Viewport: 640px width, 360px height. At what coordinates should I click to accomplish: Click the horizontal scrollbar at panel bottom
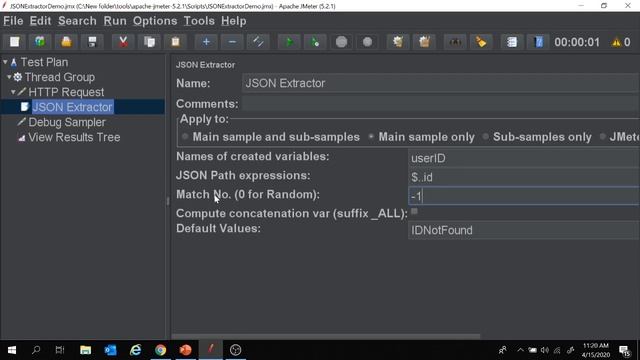coord(326,336)
